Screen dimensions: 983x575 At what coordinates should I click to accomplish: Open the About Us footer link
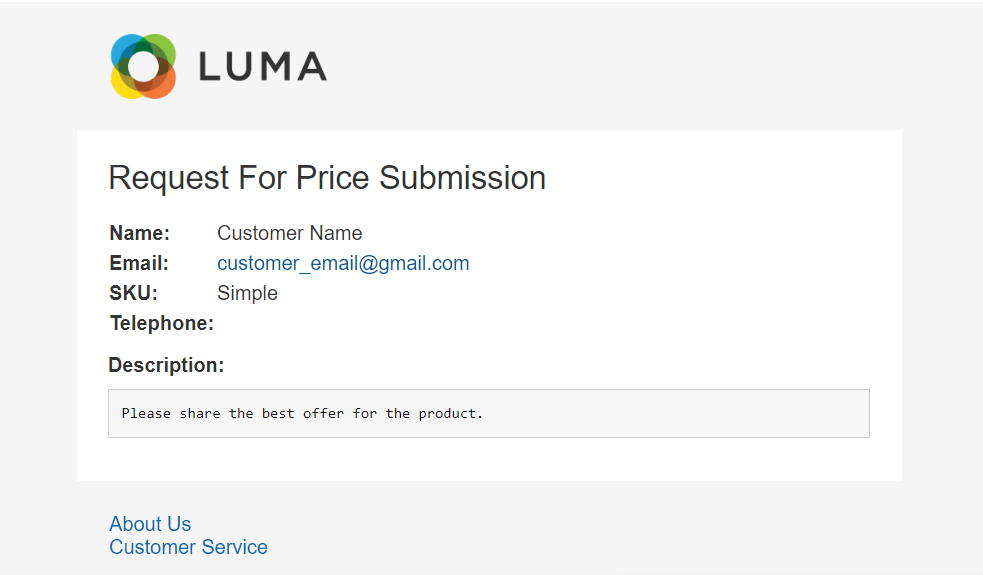click(x=150, y=524)
